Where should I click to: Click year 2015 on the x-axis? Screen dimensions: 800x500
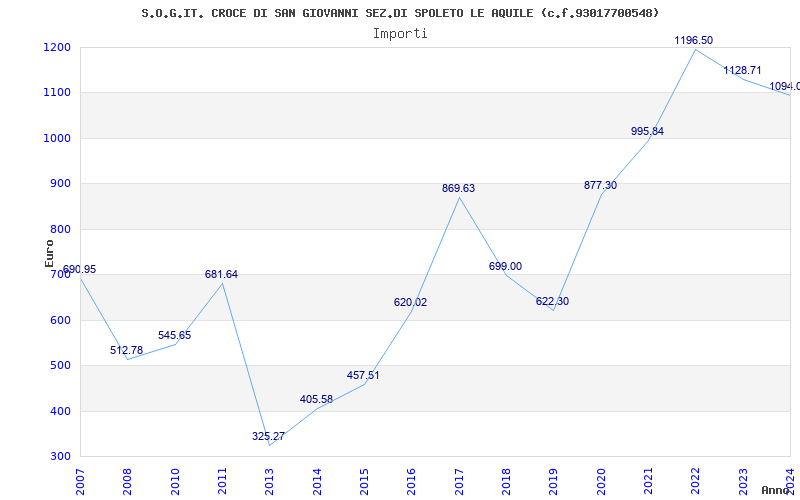364,480
